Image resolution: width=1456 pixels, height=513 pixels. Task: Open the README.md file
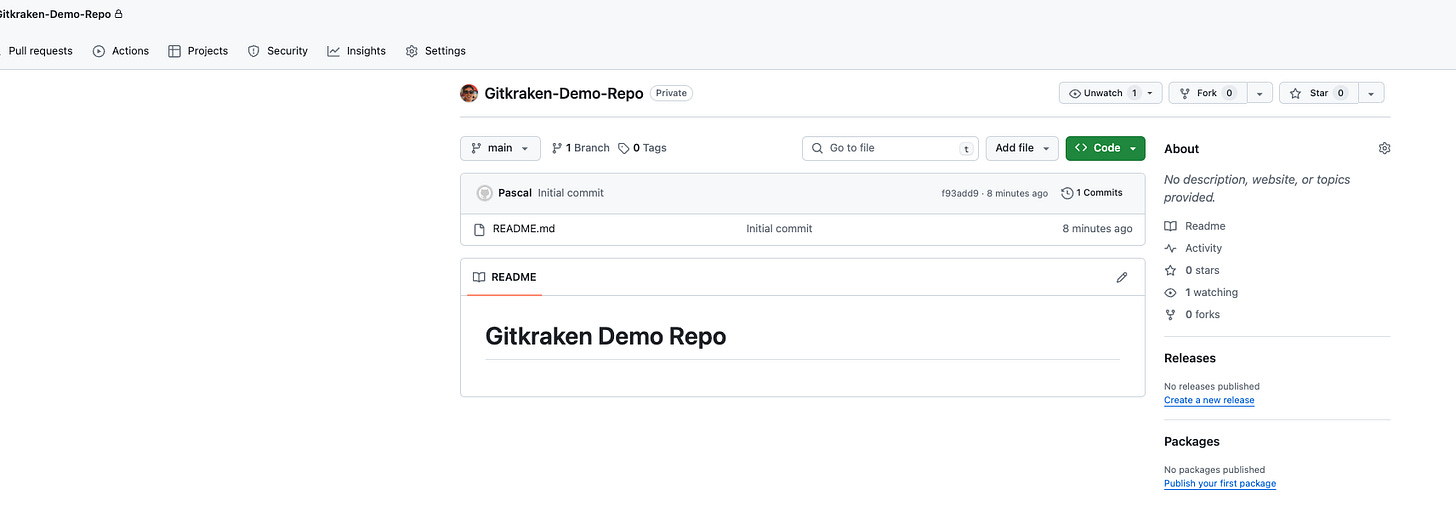[524, 229]
